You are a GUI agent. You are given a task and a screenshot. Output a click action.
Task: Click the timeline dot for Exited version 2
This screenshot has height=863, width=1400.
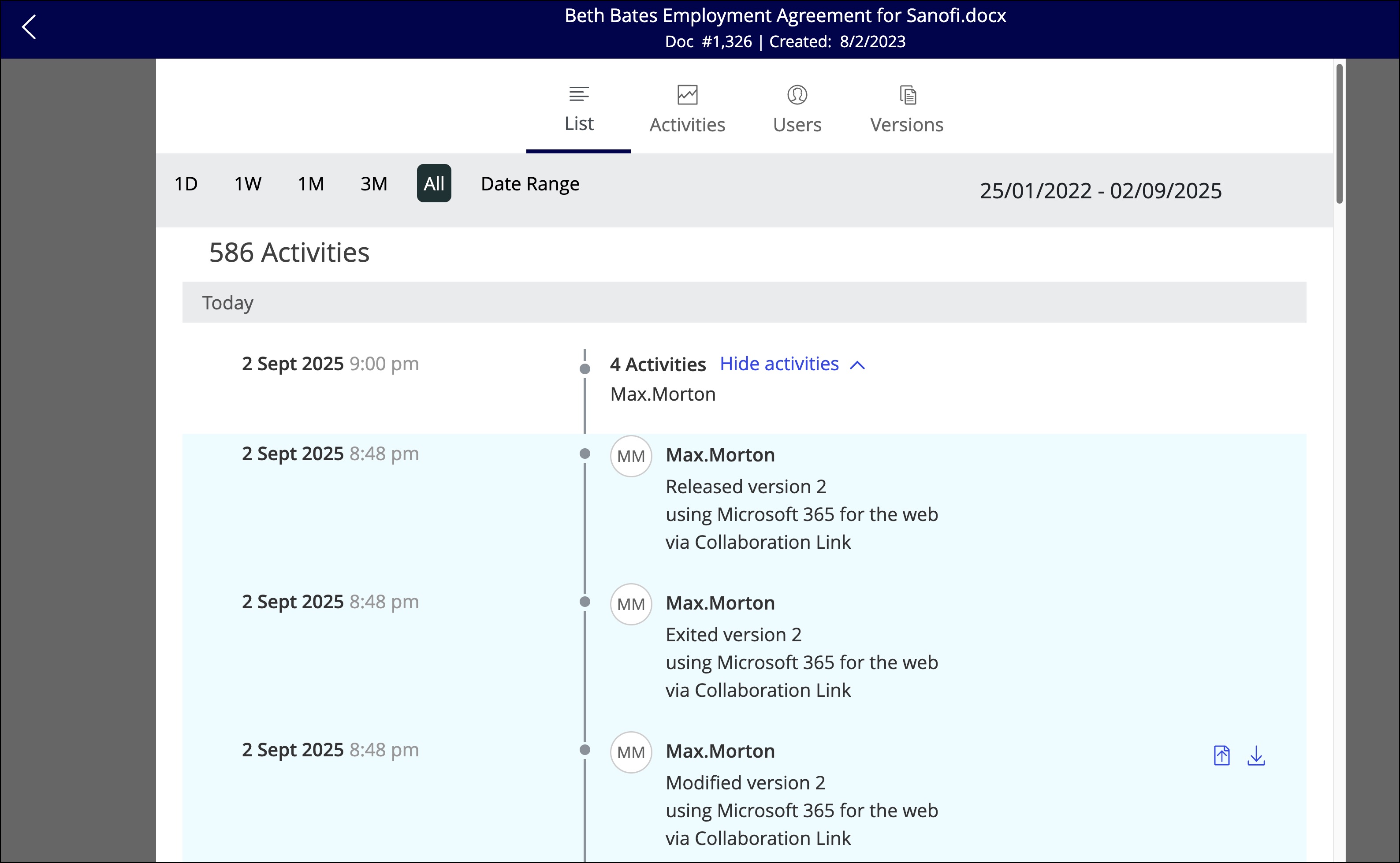(585, 602)
